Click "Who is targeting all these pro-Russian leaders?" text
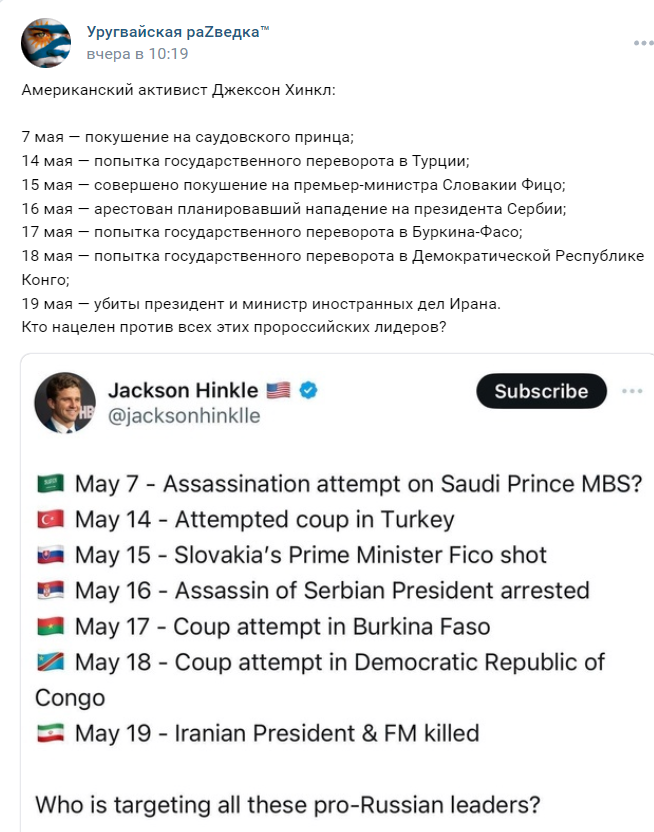The height and width of the screenshot is (832, 654). coord(288,804)
